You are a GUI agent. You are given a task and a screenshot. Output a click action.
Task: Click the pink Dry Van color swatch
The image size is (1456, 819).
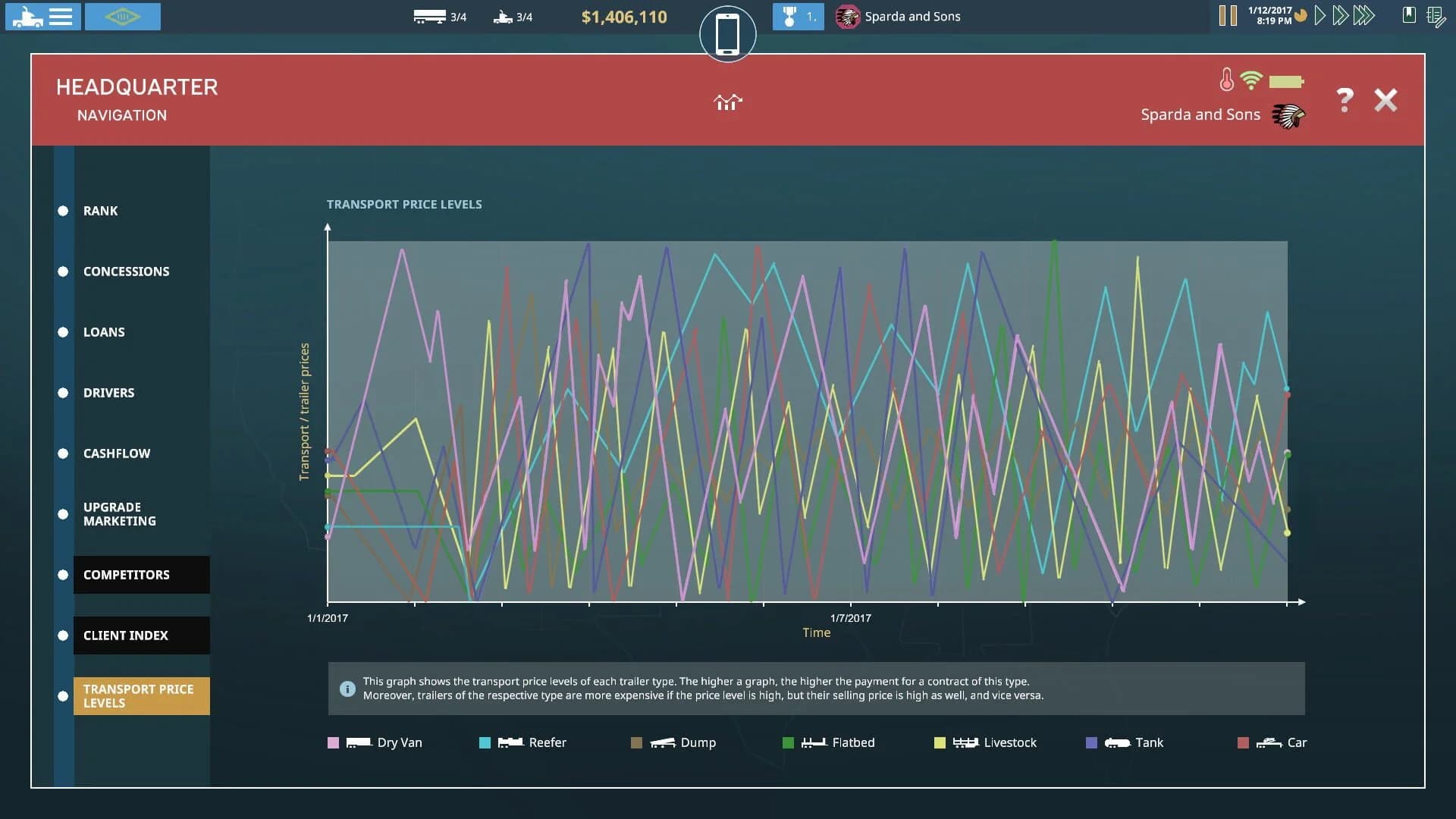334,742
